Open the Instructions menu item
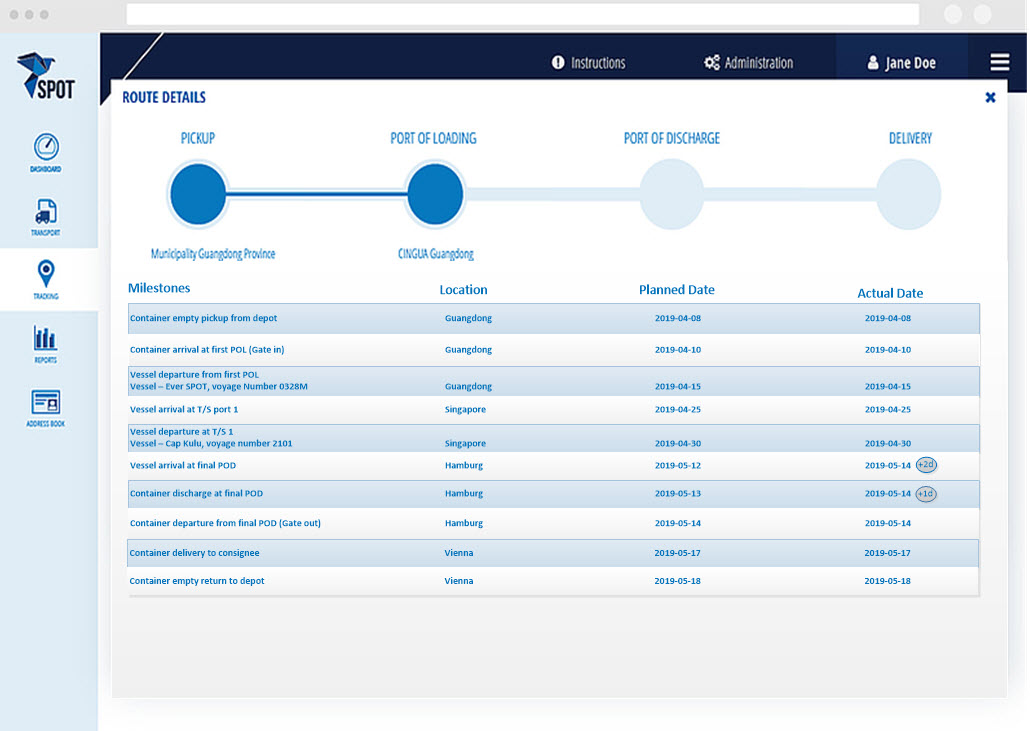 click(x=588, y=63)
